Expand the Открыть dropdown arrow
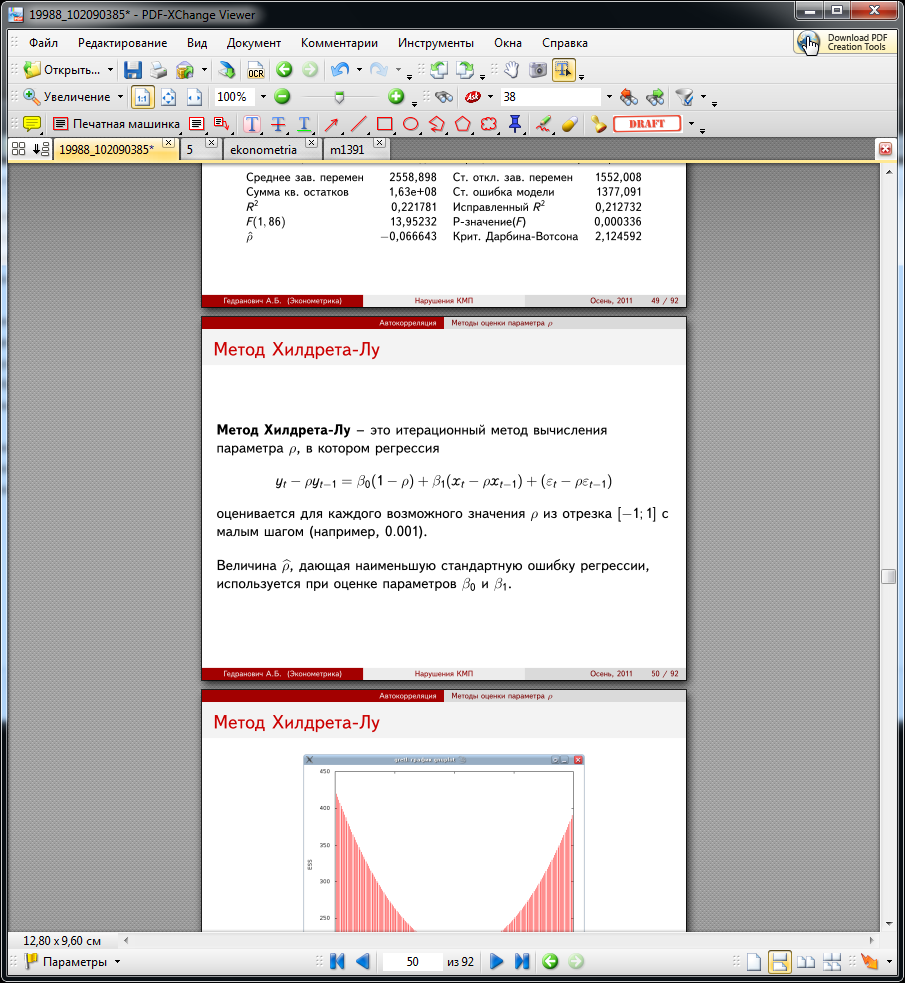 (110, 70)
